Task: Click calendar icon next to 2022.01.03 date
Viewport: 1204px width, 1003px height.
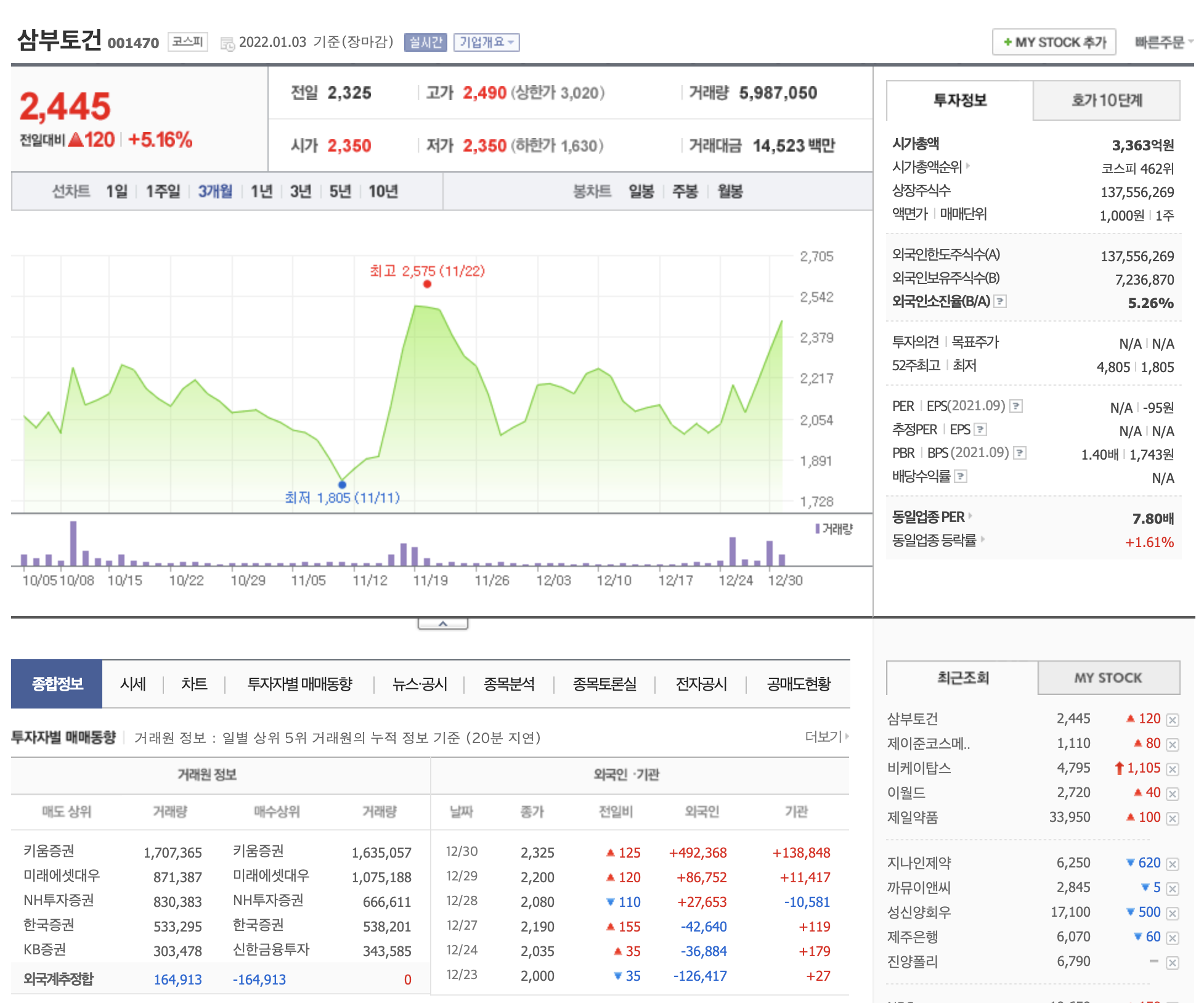Action: pos(227,44)
